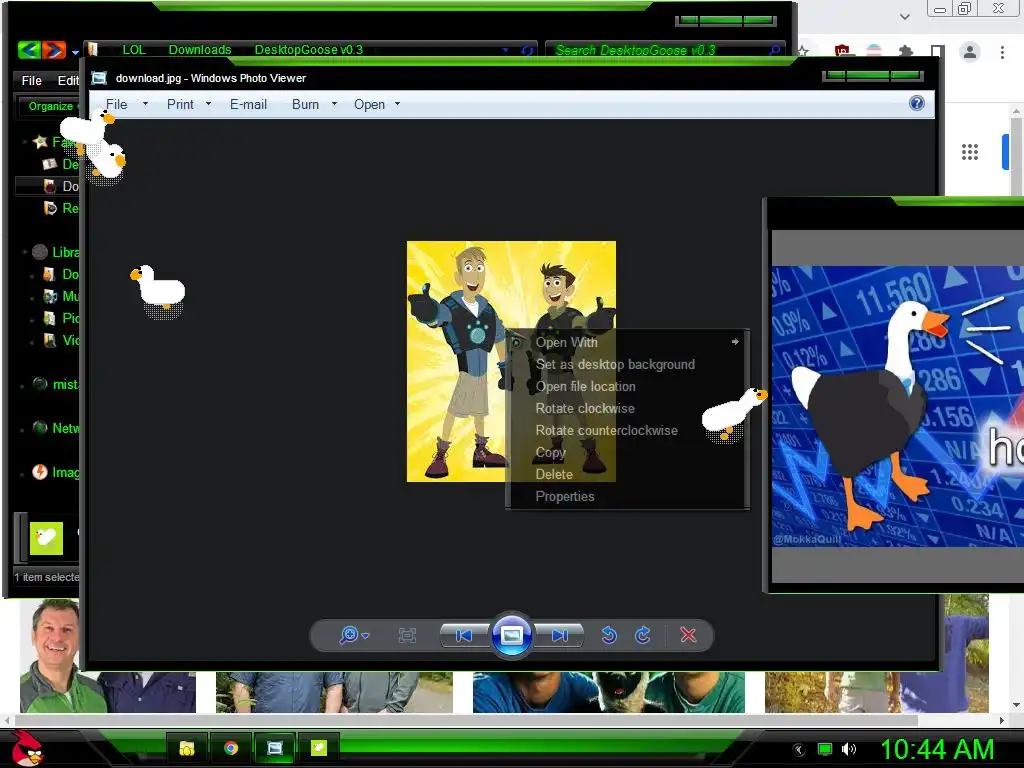Click the browser horizontal scrollbar
The width and height of the screenshot is (1024, 768).
(466, 720)
